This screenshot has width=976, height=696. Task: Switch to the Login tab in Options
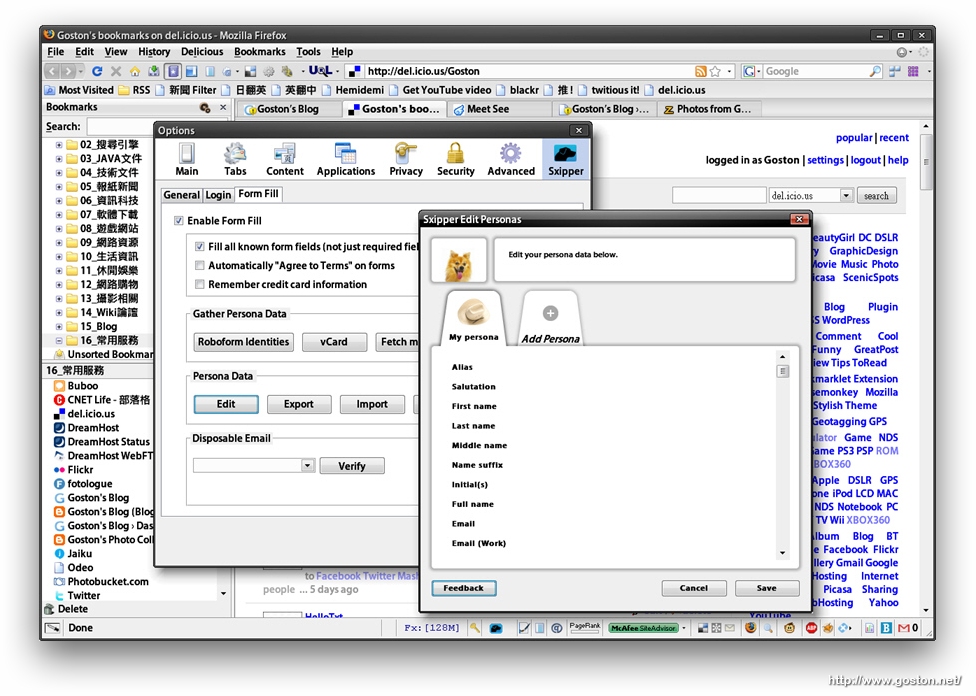218,195
